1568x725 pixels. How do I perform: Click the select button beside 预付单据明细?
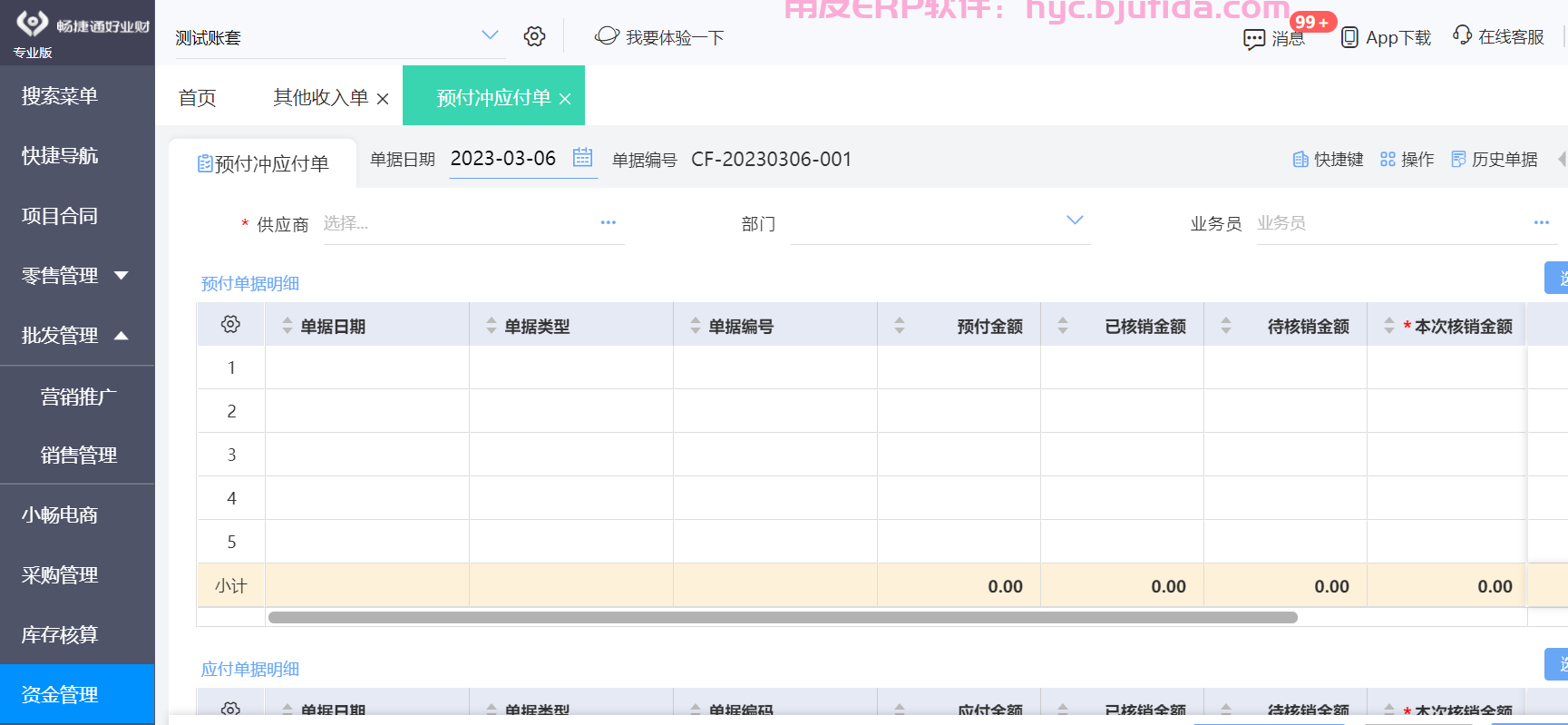click(x=1556, y=278)
